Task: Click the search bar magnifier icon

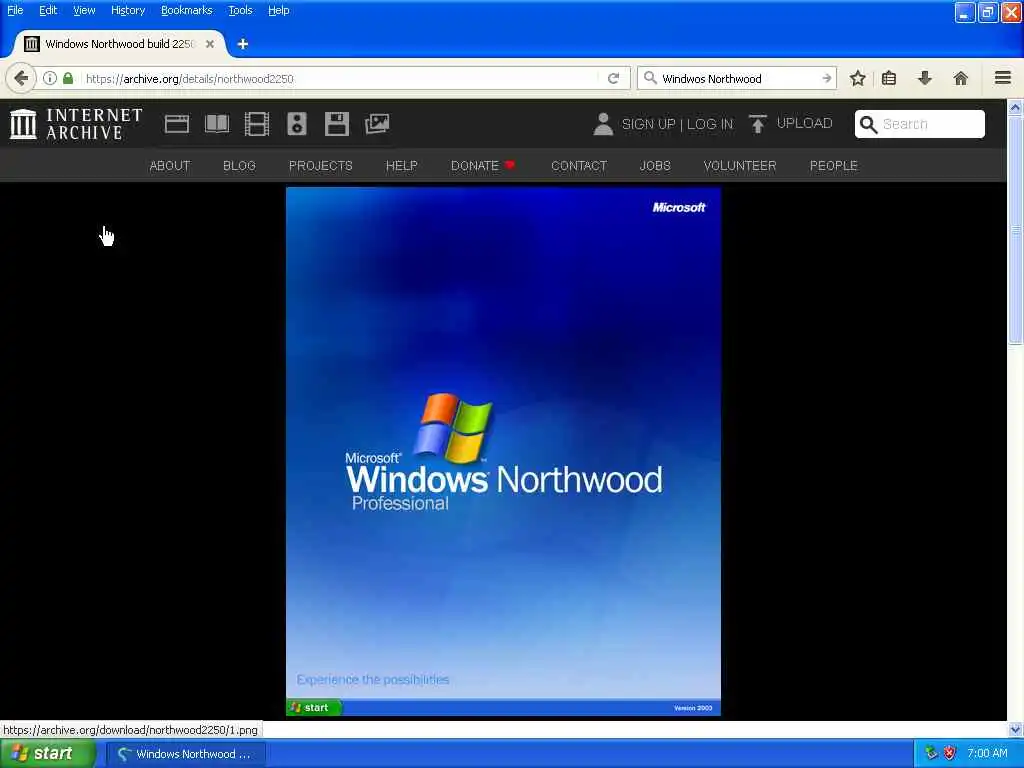Action: (x=650, y=78)
